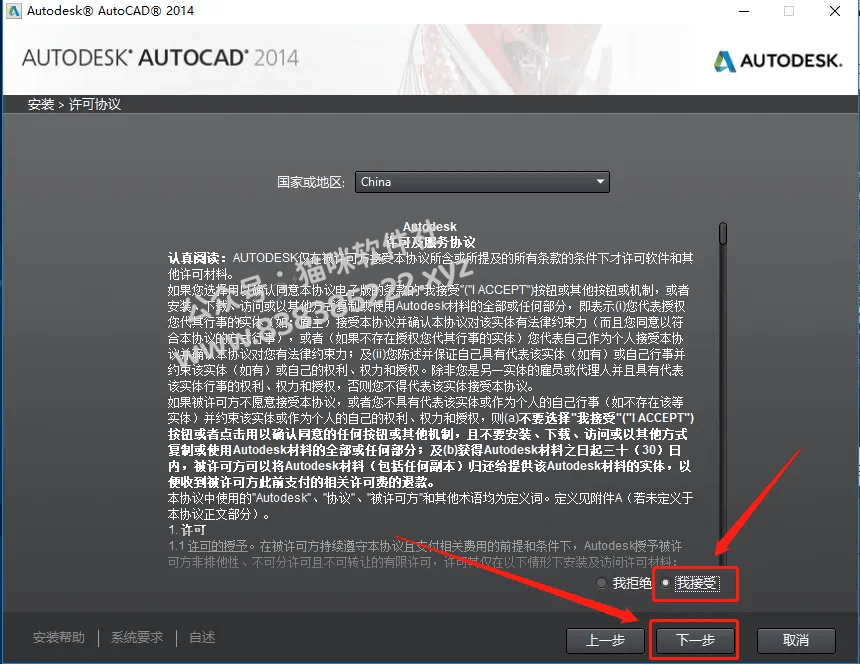860x664 pixels.
Task: Minimize the AutoCAD 2014 installer window
Action: [744, 11]
